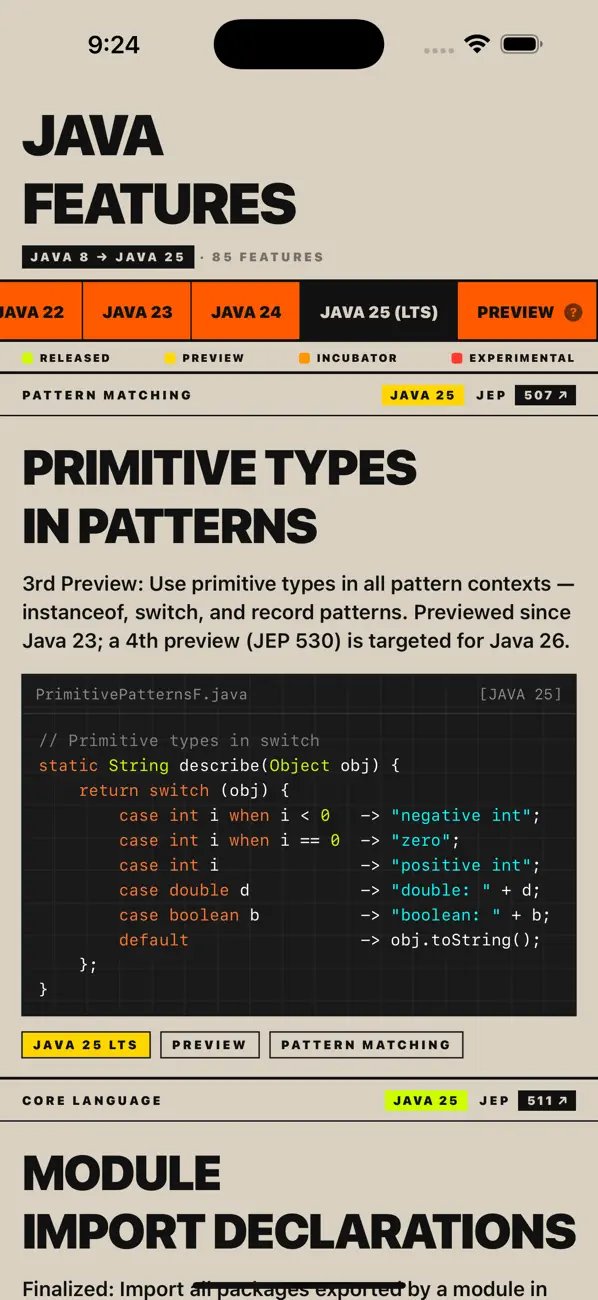Click the [JAVA 25] code block label
The width and height of the screenshot is (598, 1300).
tap(520, 694)
